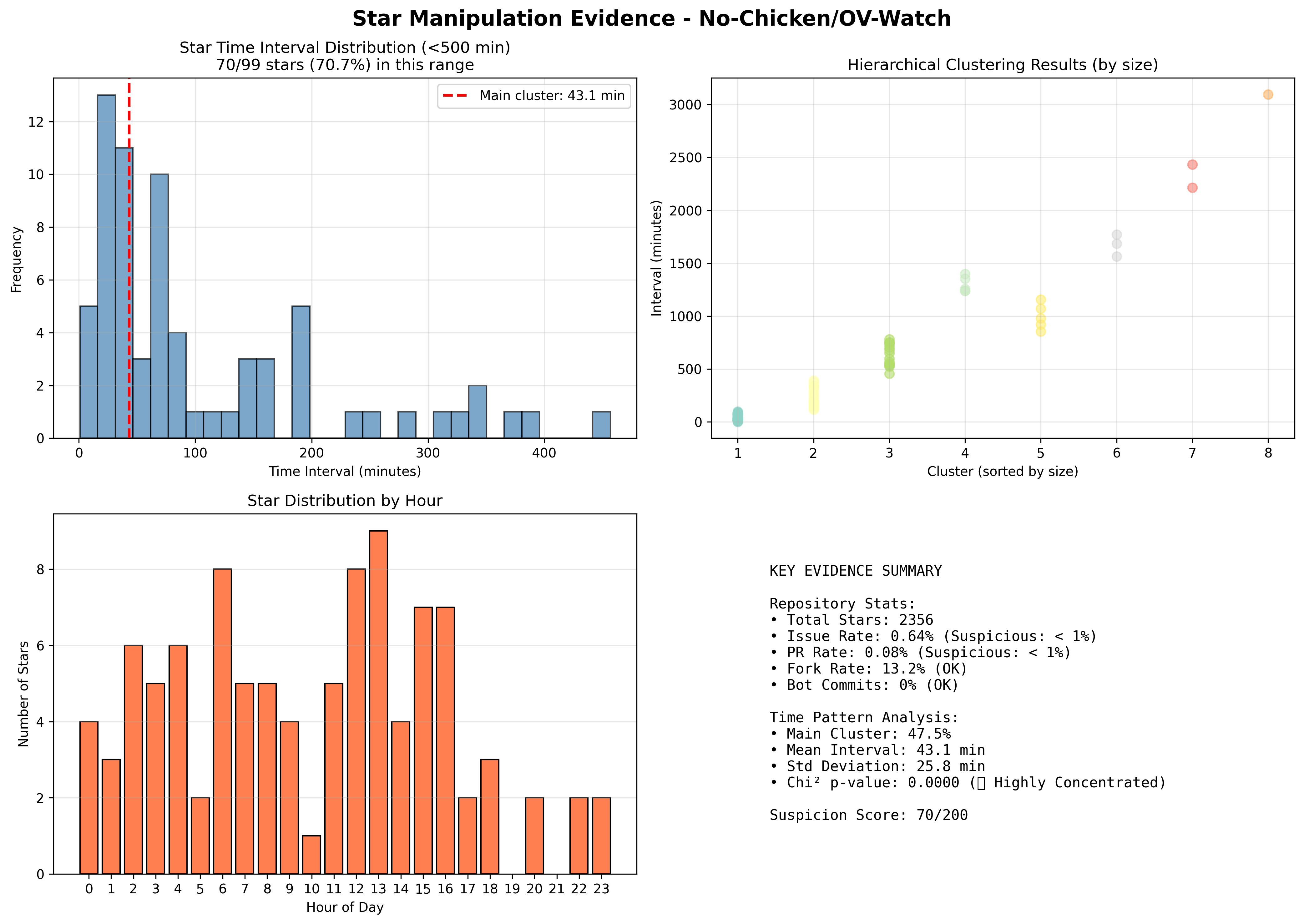Viewport: 1304px width, 924px height.
Task: Click the 'Number of Stars' axis label
Action: coord(23,694)
